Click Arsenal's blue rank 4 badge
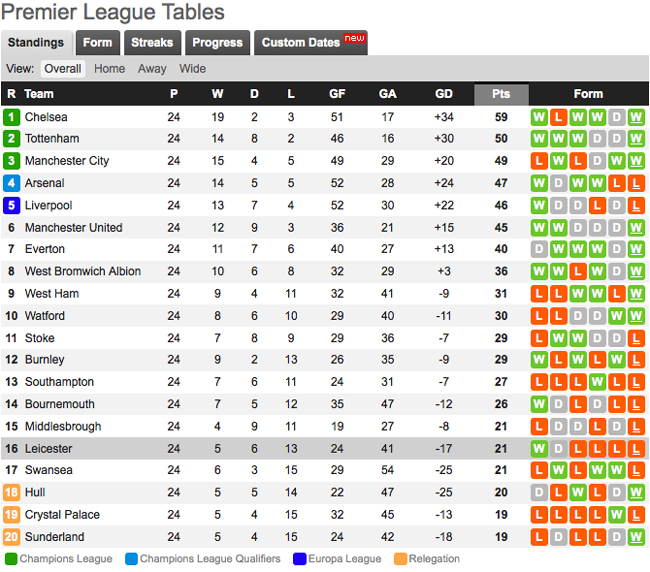This screenshot has width=650, height=572. click(11, 183)
